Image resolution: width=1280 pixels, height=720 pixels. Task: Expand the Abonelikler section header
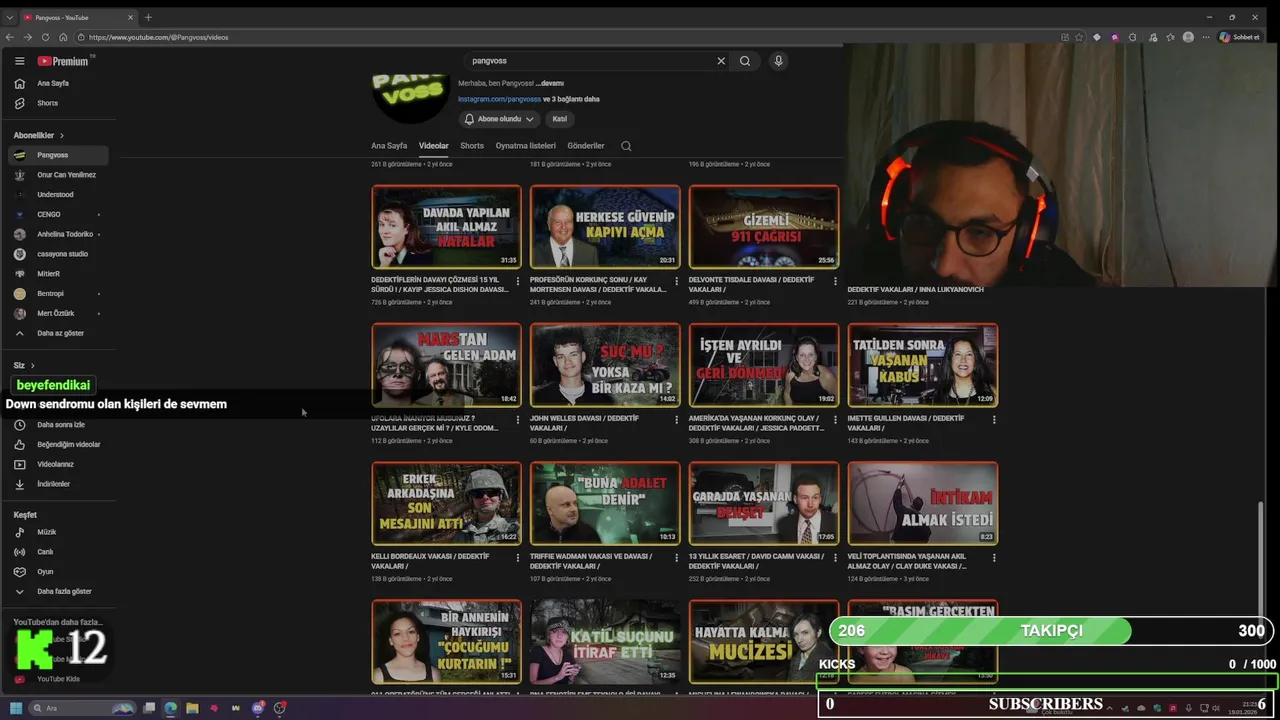39,135
